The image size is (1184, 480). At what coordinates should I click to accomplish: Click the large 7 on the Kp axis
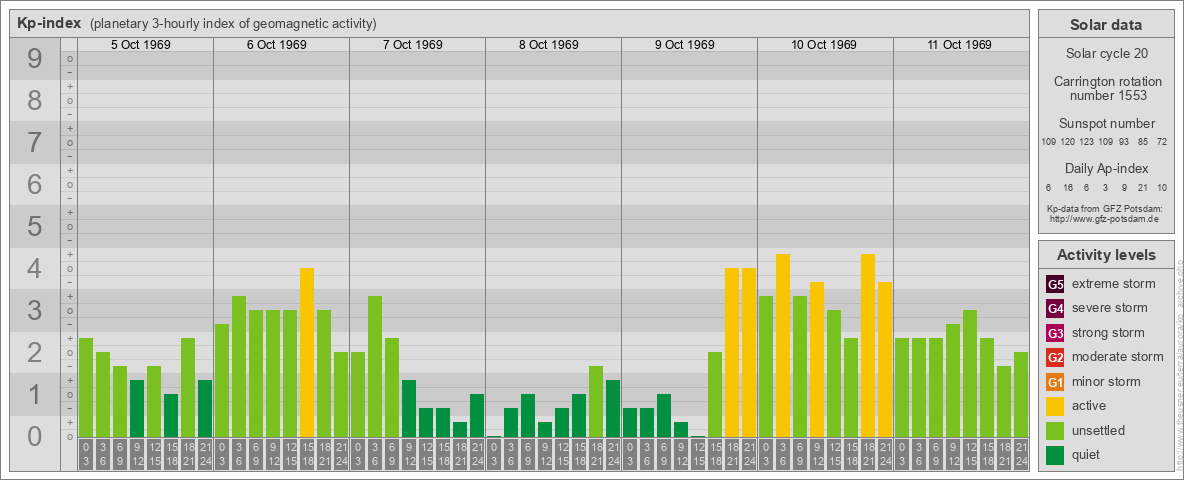[x=34, y=143]
